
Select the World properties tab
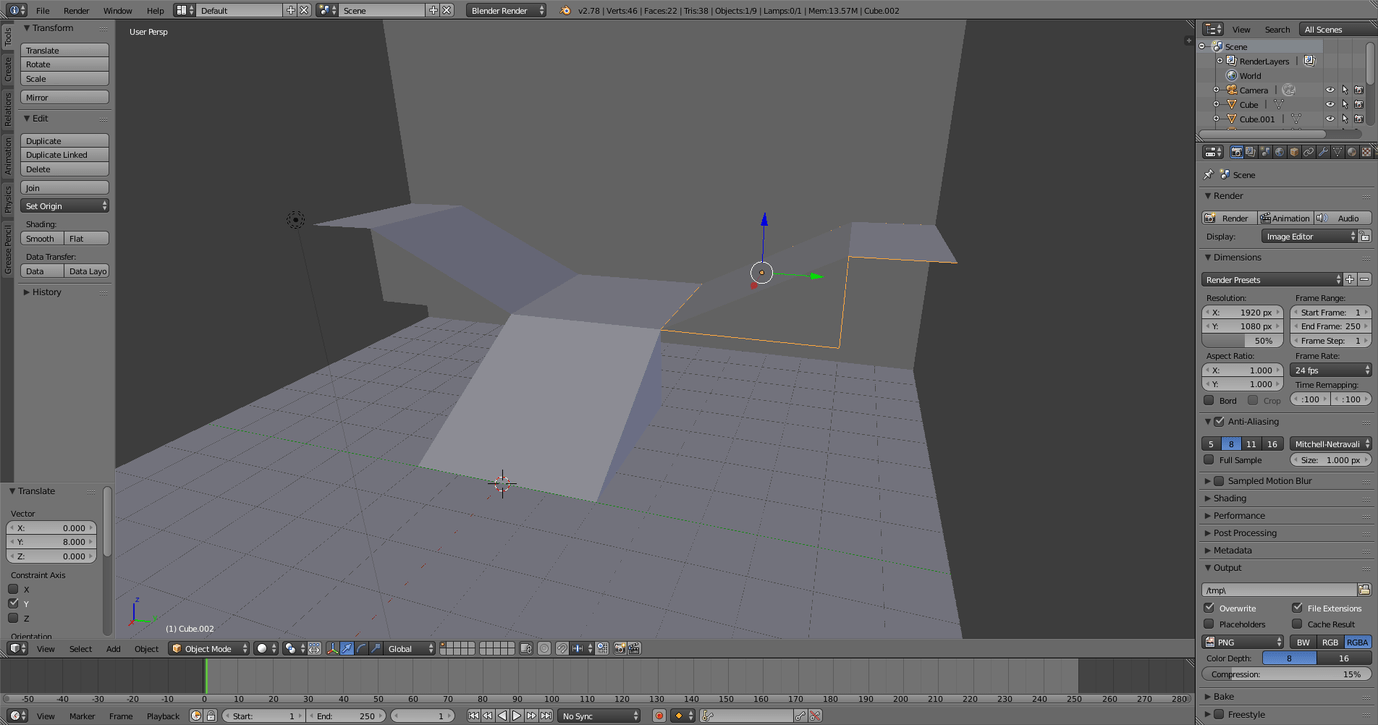(1280, 151)
